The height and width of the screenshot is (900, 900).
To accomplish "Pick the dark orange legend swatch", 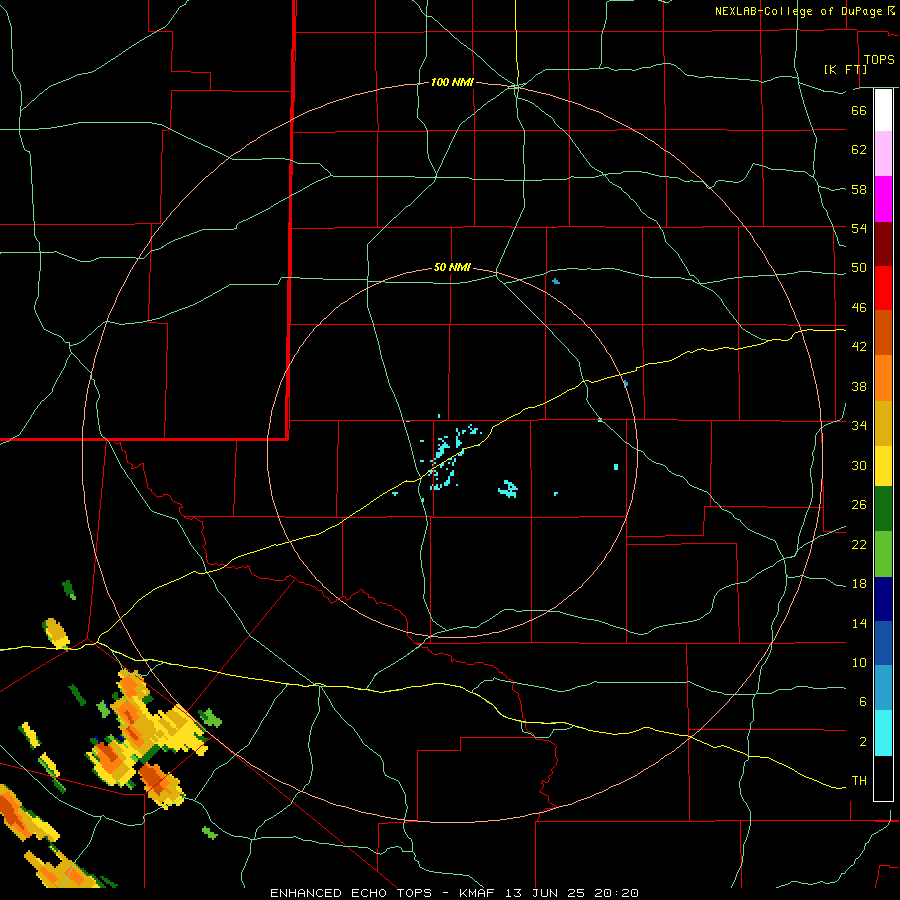I will coord(883,332).
